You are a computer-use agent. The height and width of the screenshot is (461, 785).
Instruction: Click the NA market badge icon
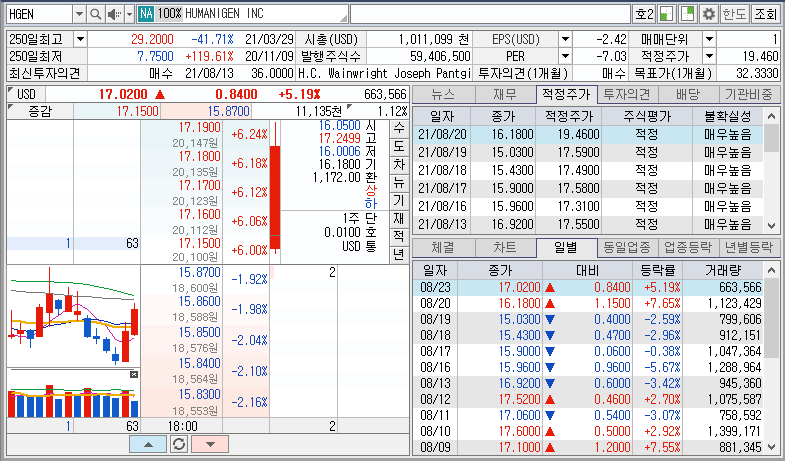pos(146,14)
